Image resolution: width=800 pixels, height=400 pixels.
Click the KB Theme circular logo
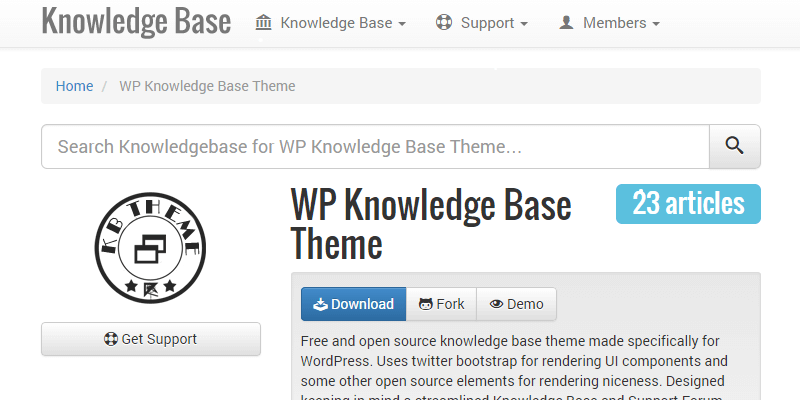151,247
